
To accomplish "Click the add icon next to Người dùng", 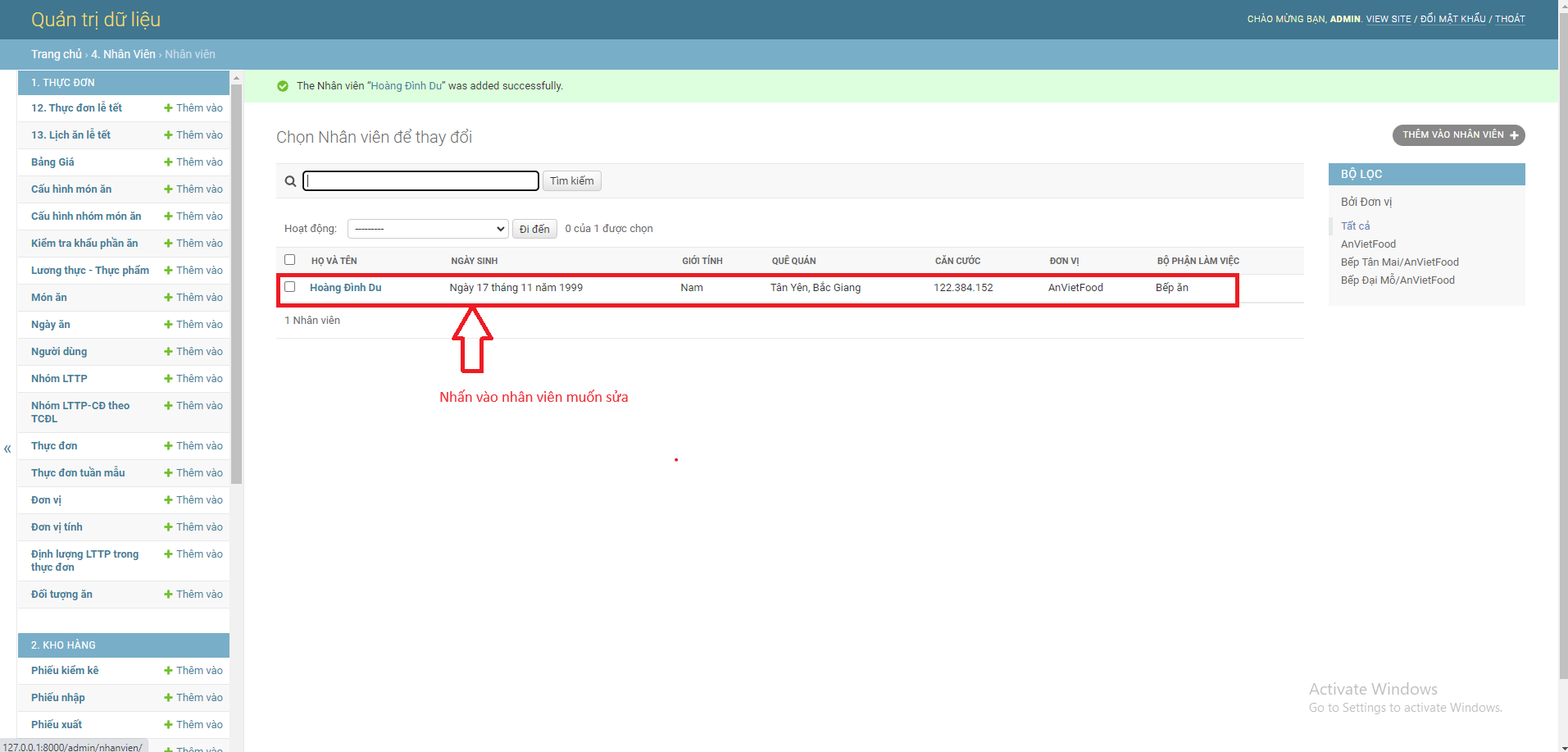I will point(168,351).
